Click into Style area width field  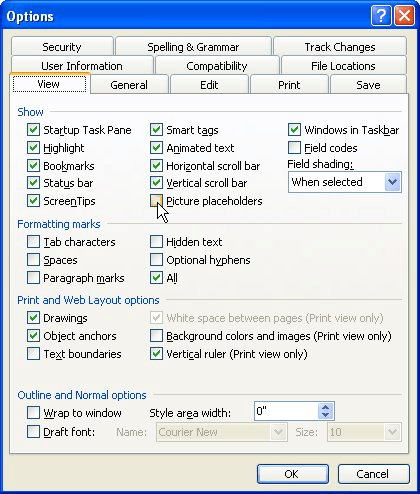pyautogui.click(x=286, y=411)
